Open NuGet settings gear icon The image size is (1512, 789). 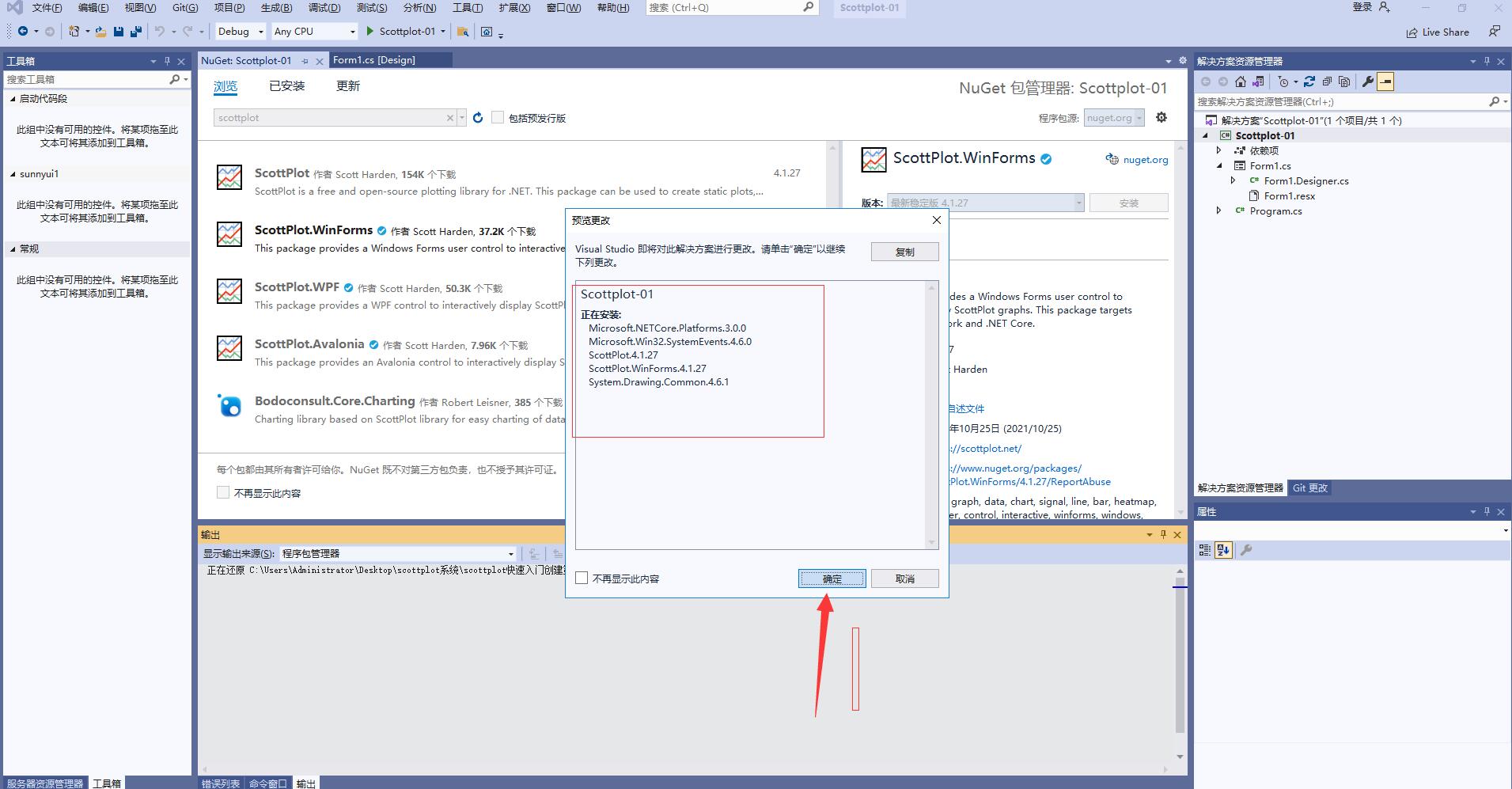(x=1161, y=117)
